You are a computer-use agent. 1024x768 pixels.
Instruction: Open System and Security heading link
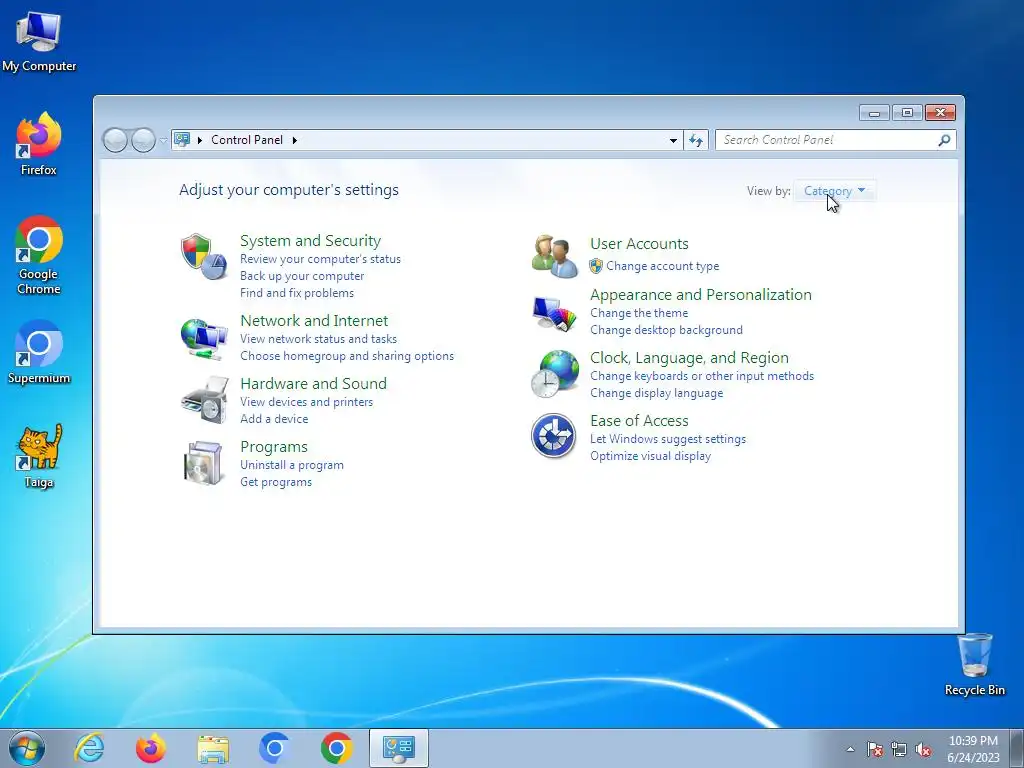[x=310, y=240]
